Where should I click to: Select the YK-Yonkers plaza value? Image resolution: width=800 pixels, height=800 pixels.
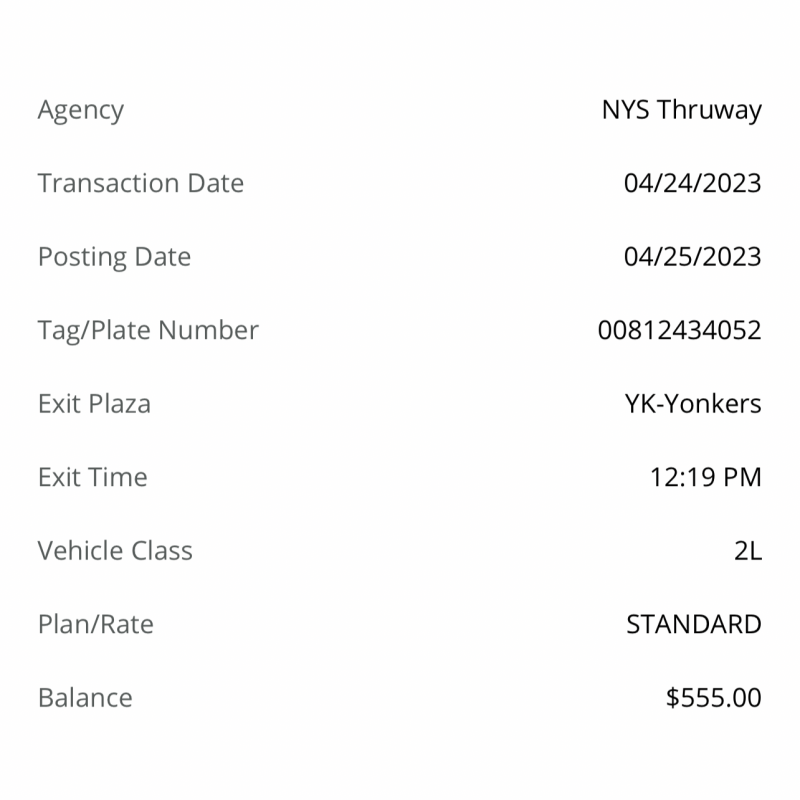click(693, 404)
